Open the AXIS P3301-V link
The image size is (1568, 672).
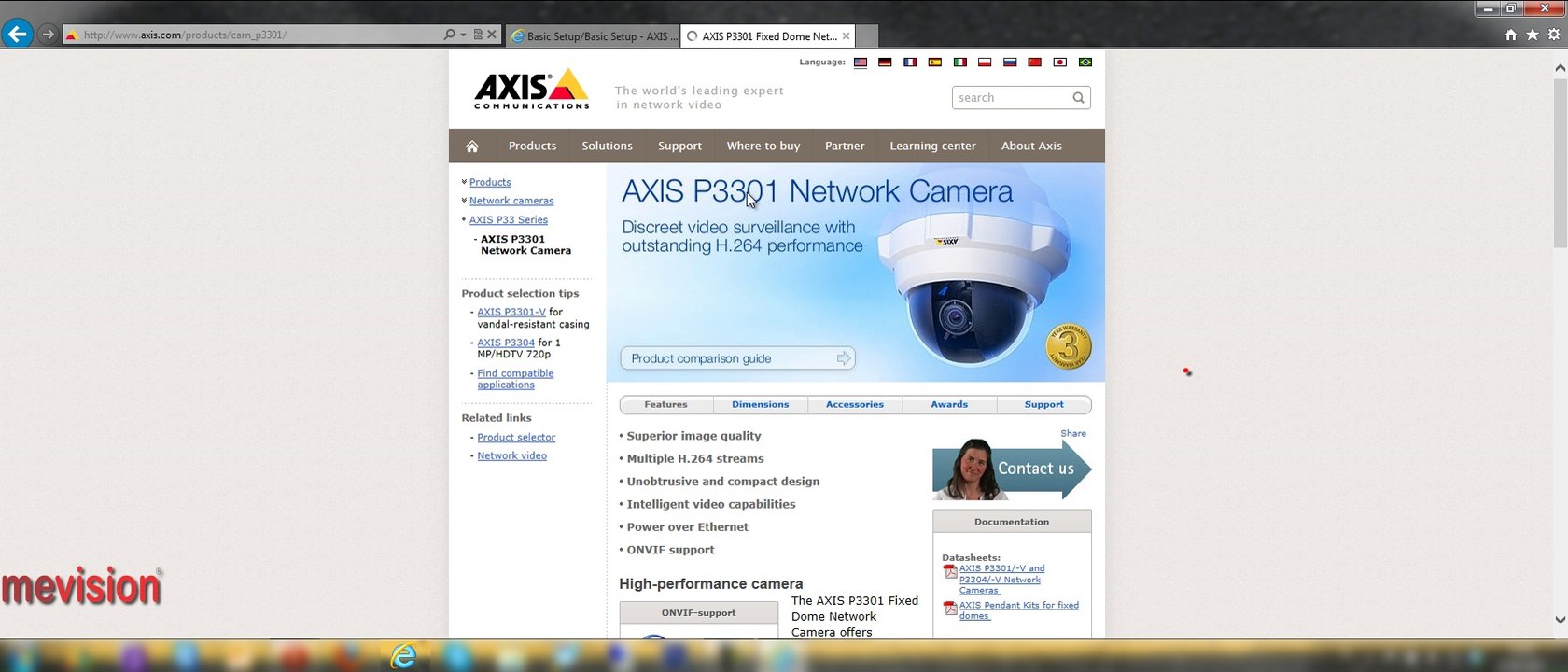click(x=511, y=313)
